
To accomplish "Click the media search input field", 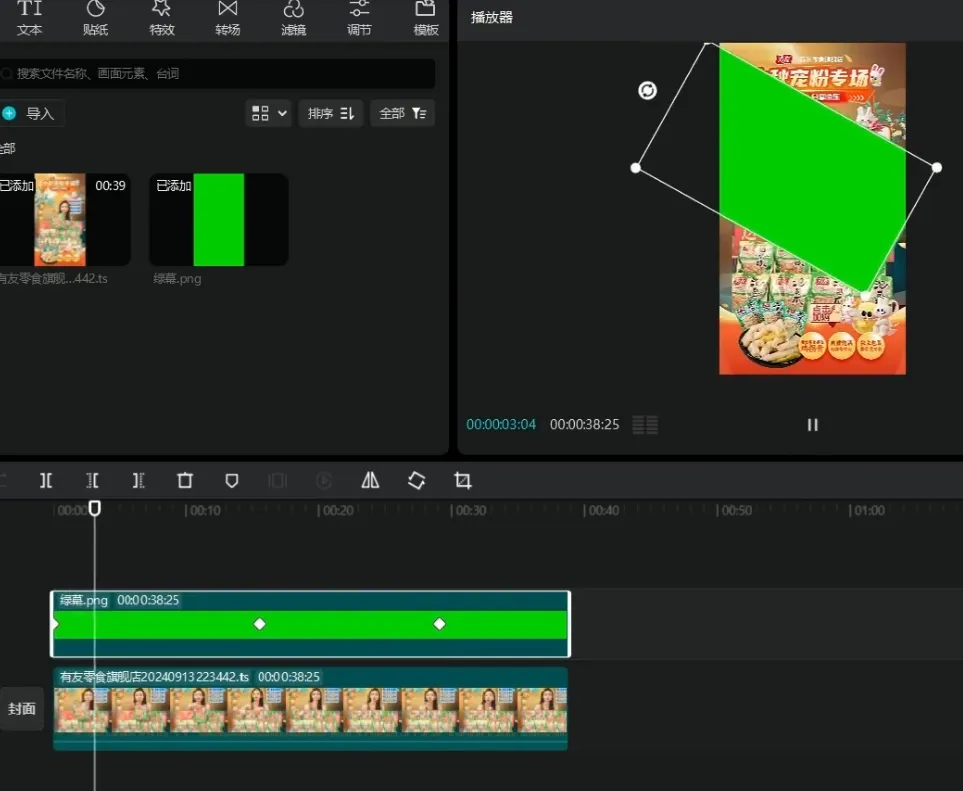I will point(220,74).
